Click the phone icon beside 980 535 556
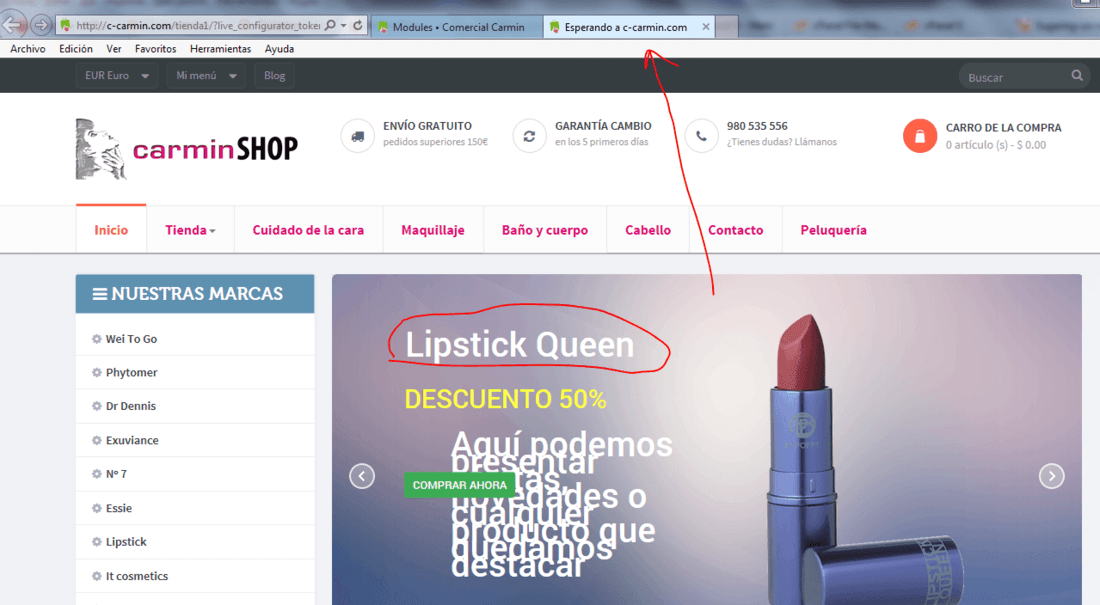The width and height of the screenshot is (1100, 605). tap(701, 135)
